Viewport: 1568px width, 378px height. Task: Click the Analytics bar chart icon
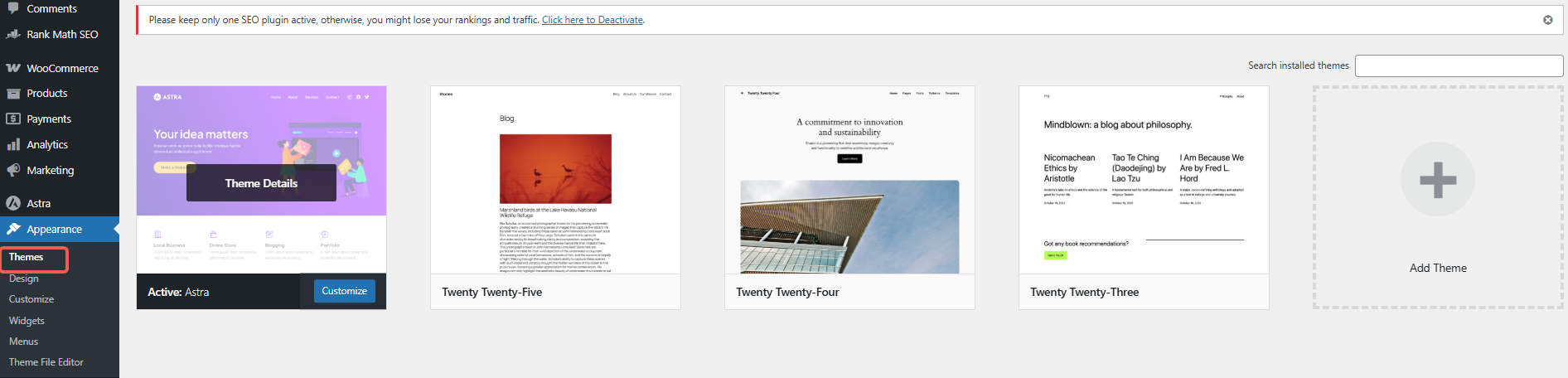pos(13,144)
